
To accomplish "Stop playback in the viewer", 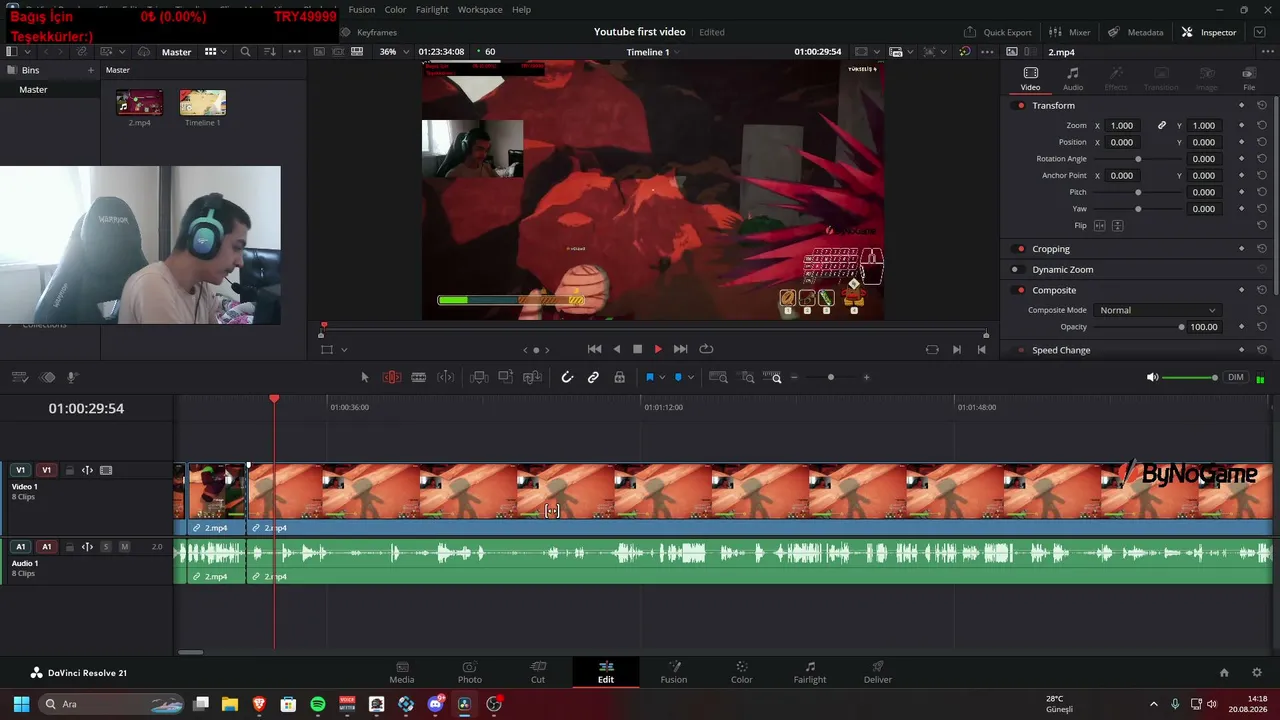I will 637,349.
